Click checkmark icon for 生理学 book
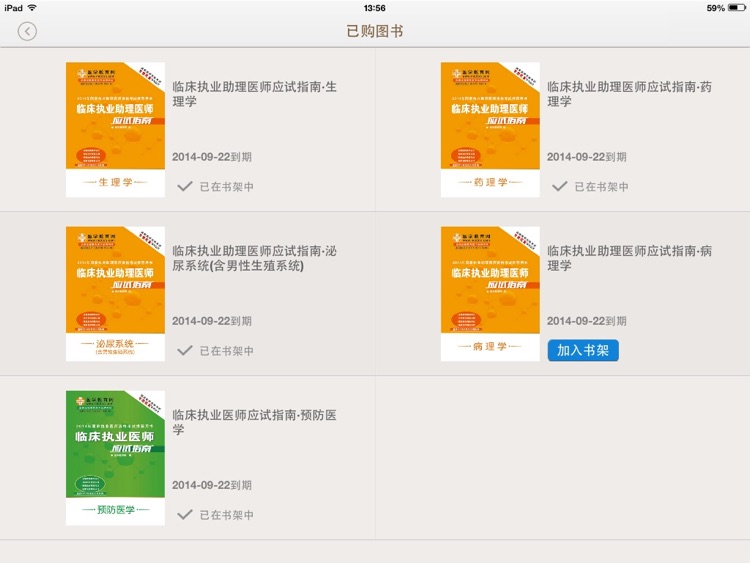Viewport: 750px width, 563px height. pyautogui.click(x=185, y=186)
